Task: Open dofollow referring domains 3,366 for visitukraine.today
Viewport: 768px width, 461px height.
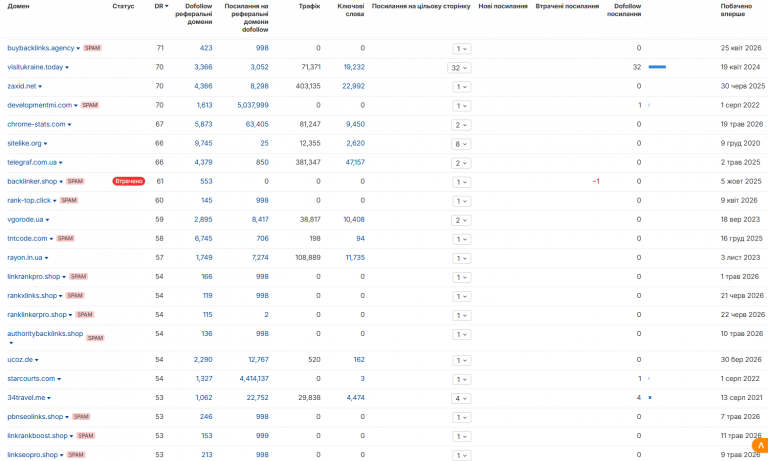Action: [x=203, y=67]
